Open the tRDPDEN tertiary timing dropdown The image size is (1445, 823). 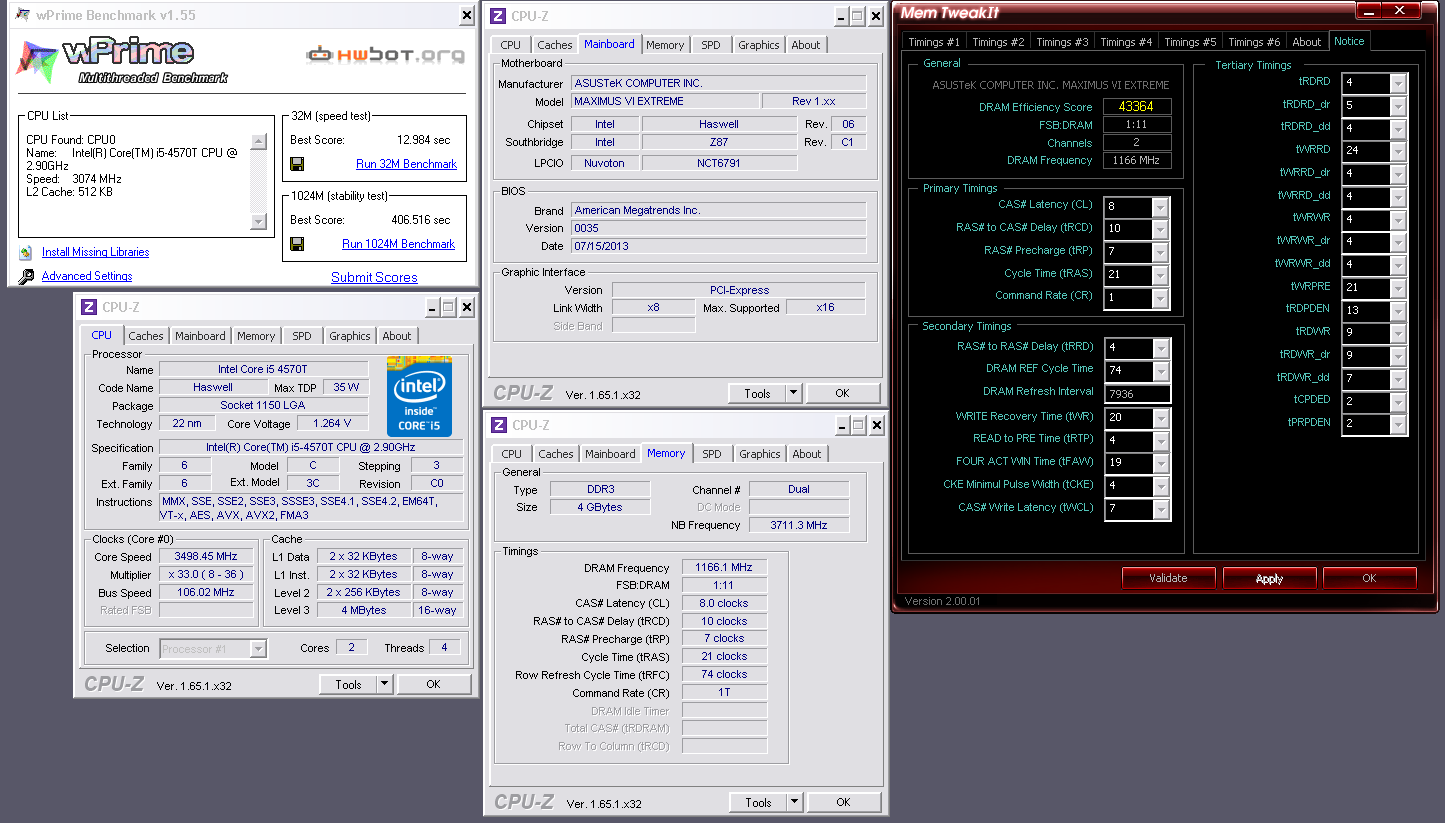click(x=1398, y=311)
